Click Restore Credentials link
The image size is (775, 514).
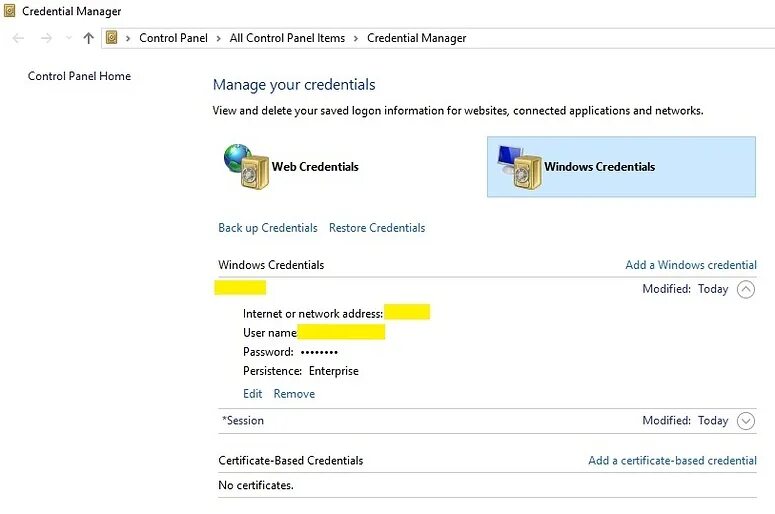[377, 228]
